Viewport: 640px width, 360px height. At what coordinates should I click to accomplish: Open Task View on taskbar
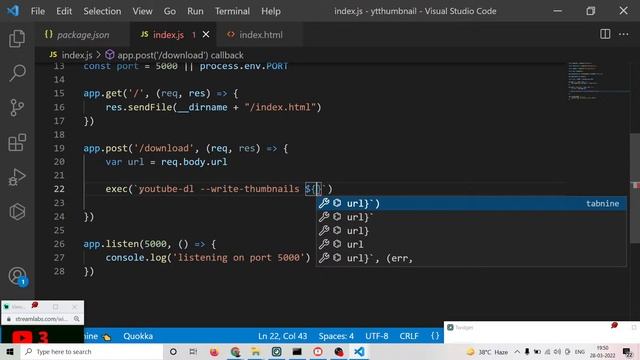(x=193, y=351)
